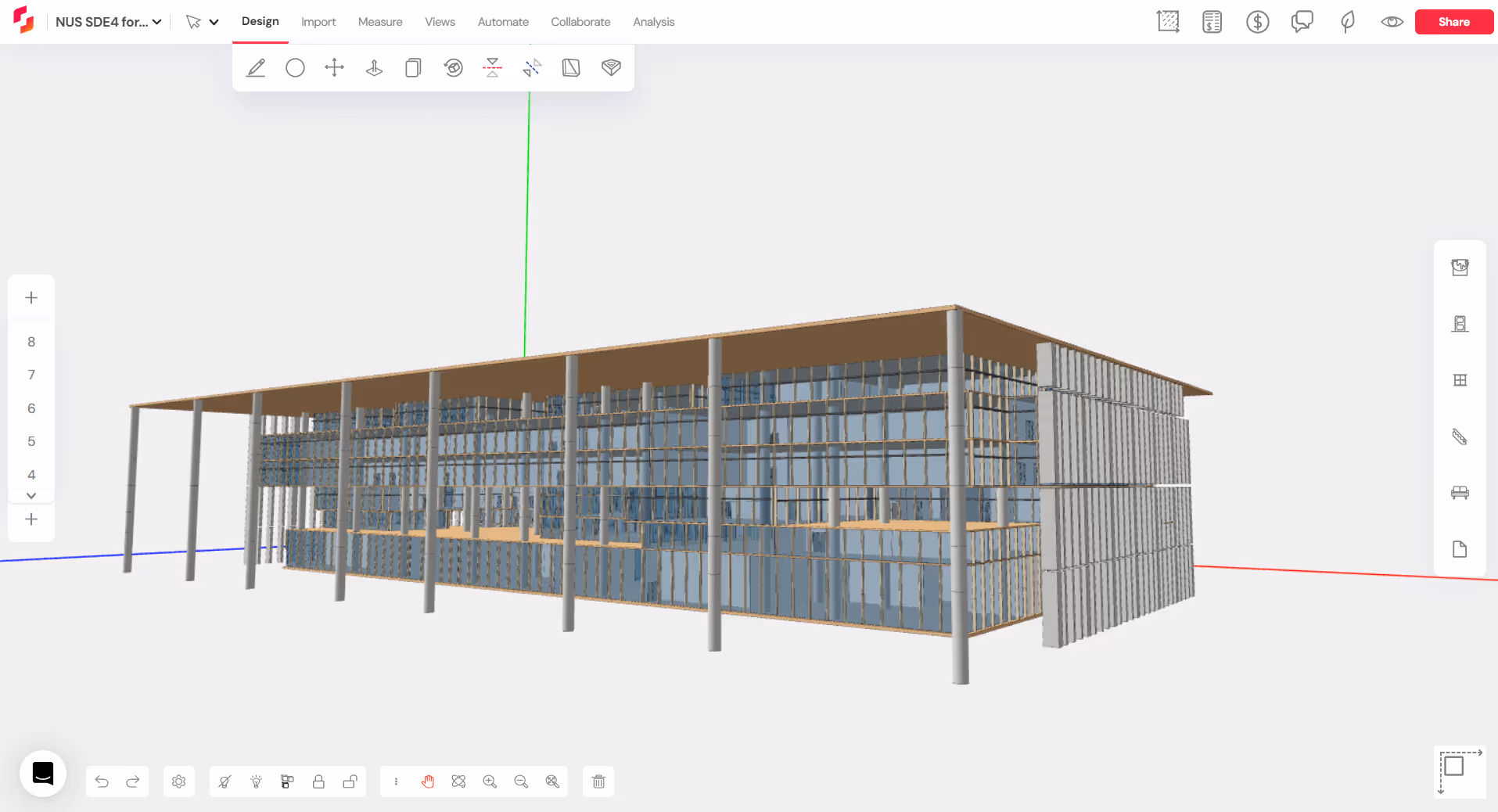Zoom in with magnifier plus
Viewport: 1498px width, 812px height.
click(490, 781)
